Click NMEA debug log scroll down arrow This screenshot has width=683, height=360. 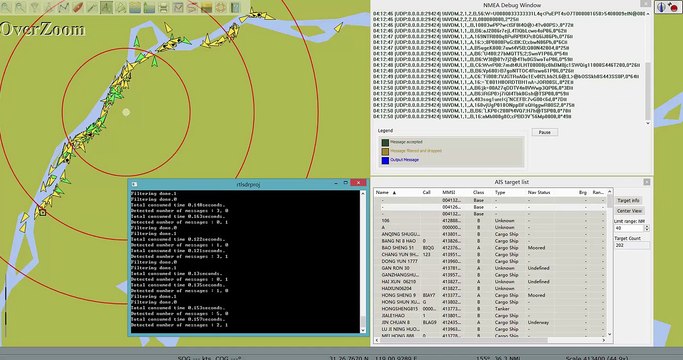pyautogui.click(x=648, y=123)
